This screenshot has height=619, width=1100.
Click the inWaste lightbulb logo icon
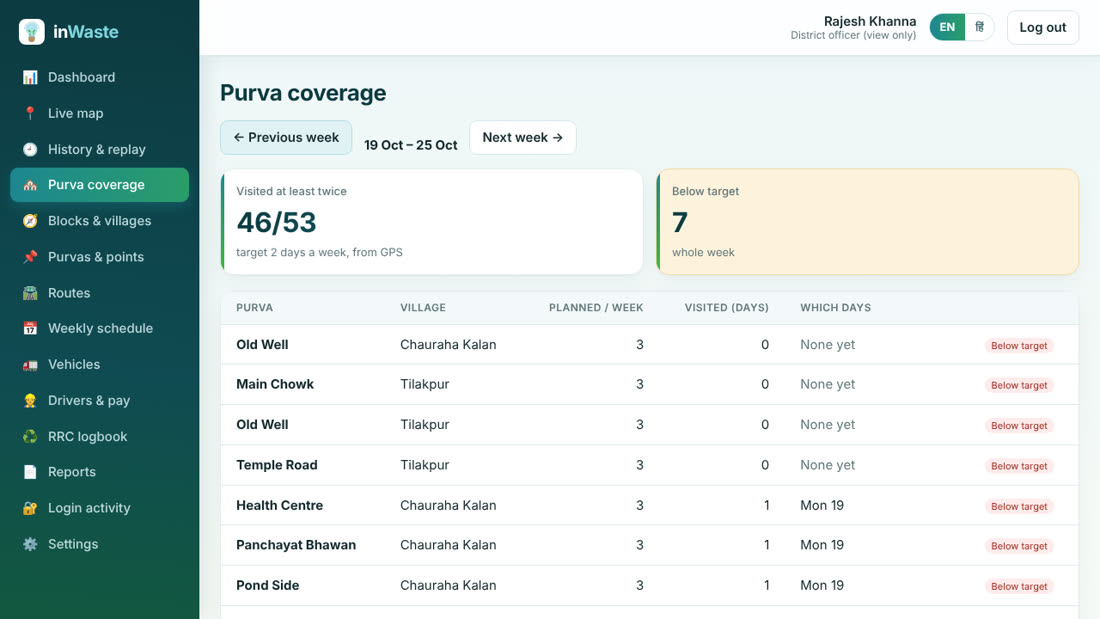pyautogui.click(x=32, y=32)
